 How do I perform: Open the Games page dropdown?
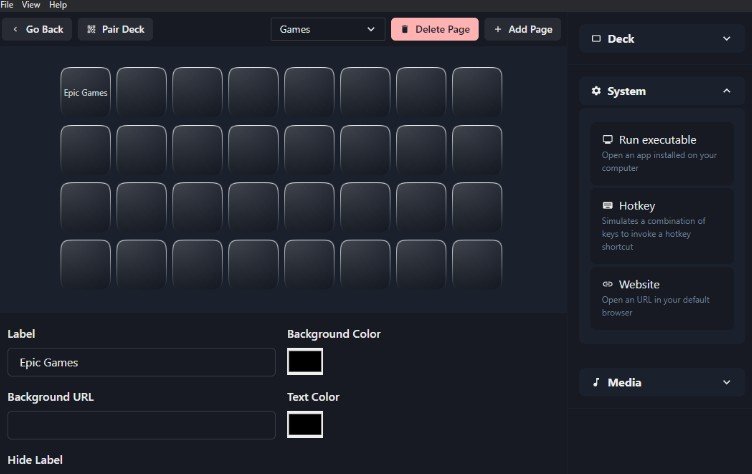coord(328,29)
